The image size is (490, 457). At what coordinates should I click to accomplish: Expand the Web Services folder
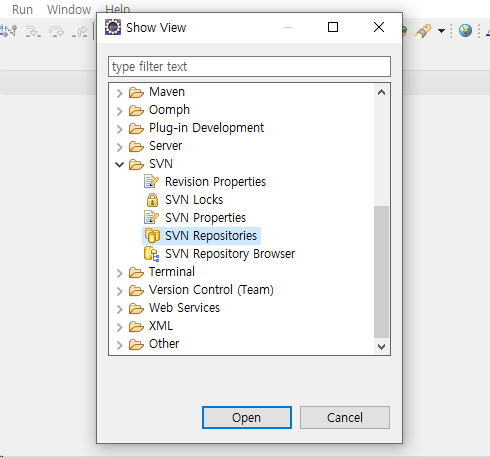coord(119,309)
